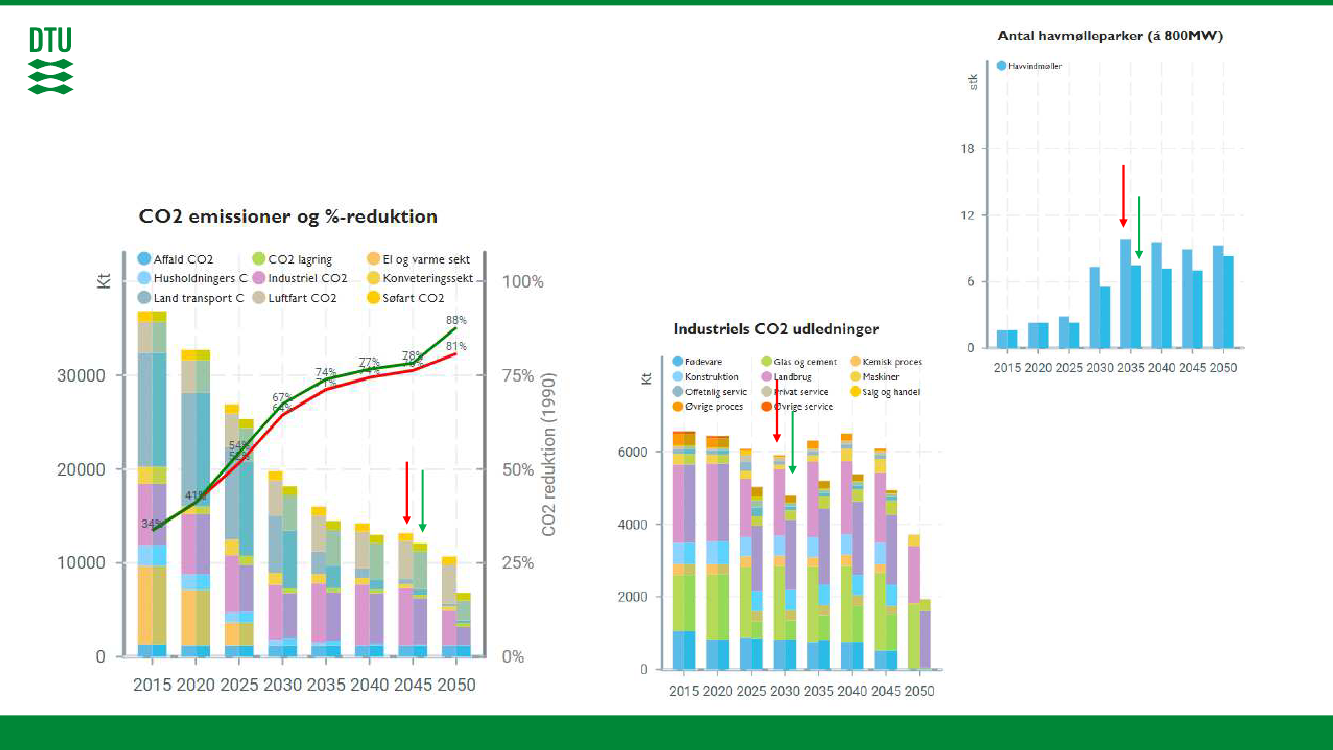Select the 'Industriels CO2 udledninger' chart title

tap(776, 328)
